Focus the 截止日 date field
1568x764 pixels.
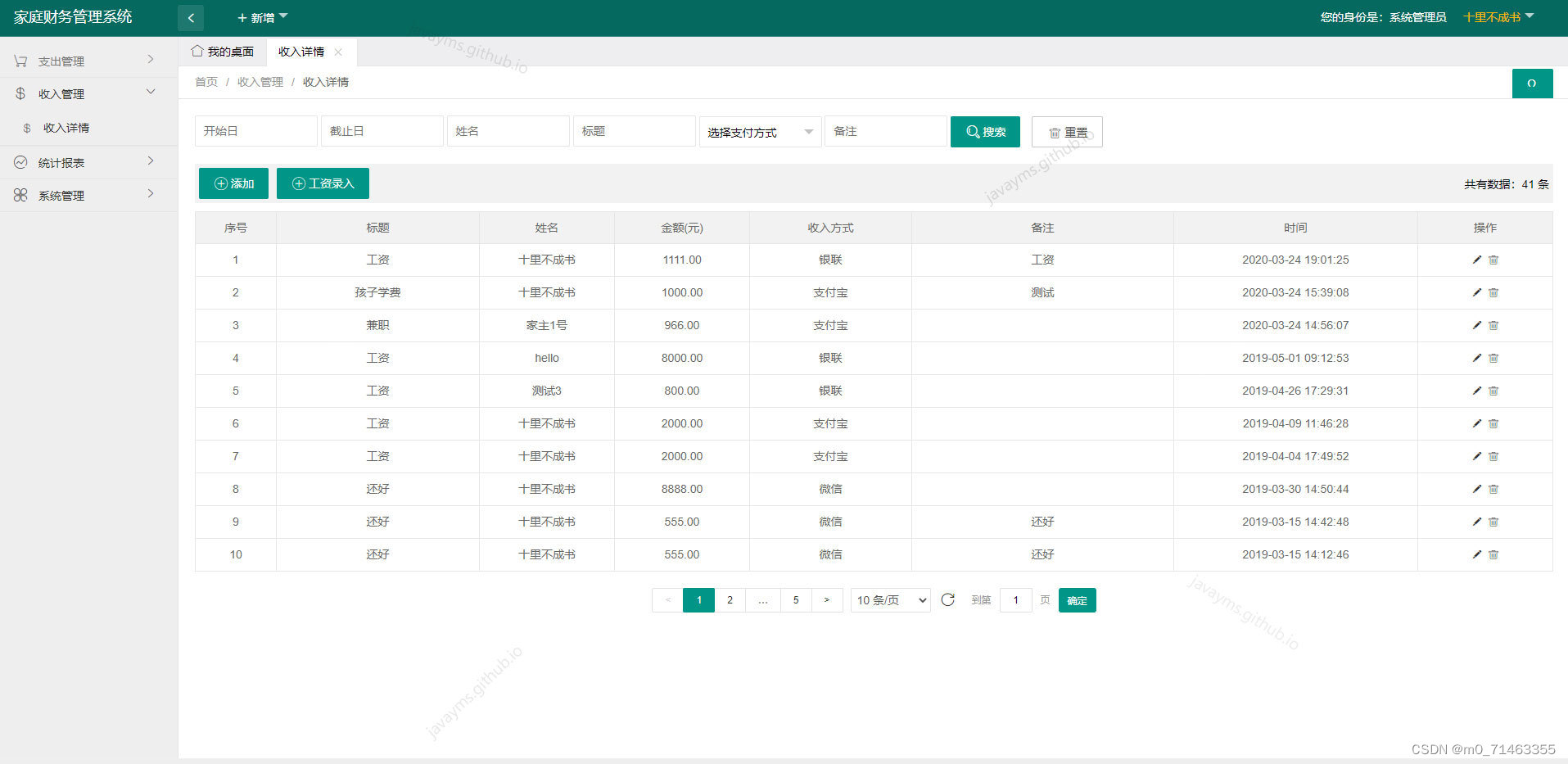pyautogui.click(x=382, y=131)
